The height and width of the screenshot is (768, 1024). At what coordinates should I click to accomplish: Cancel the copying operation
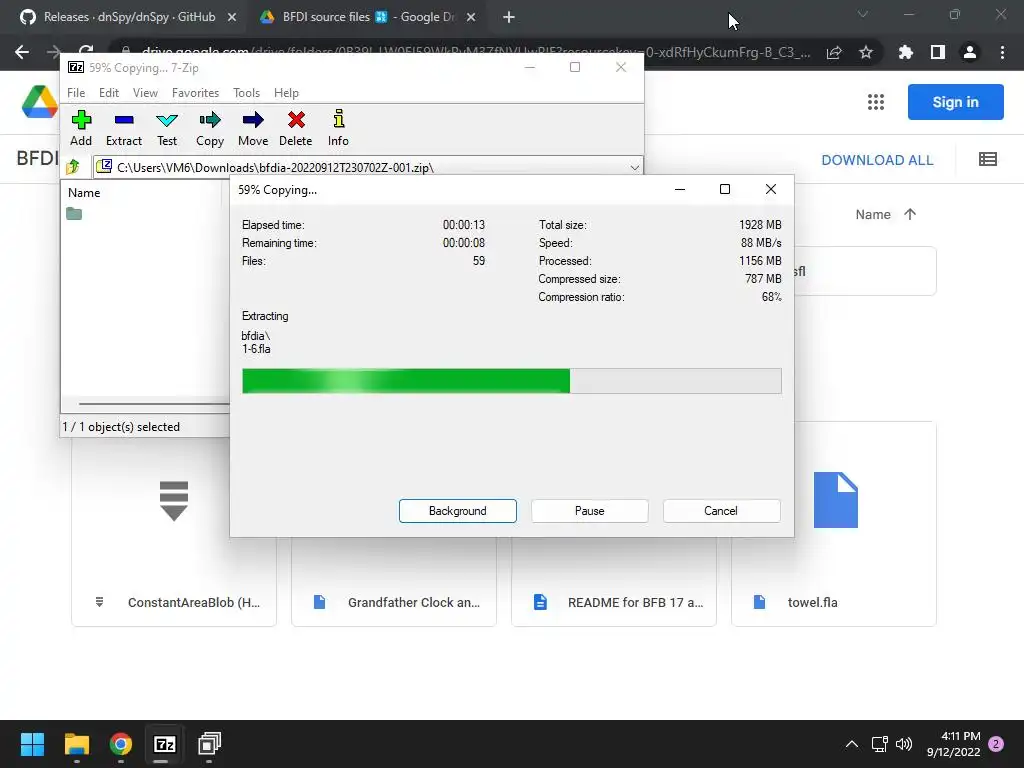coord(721,511)
